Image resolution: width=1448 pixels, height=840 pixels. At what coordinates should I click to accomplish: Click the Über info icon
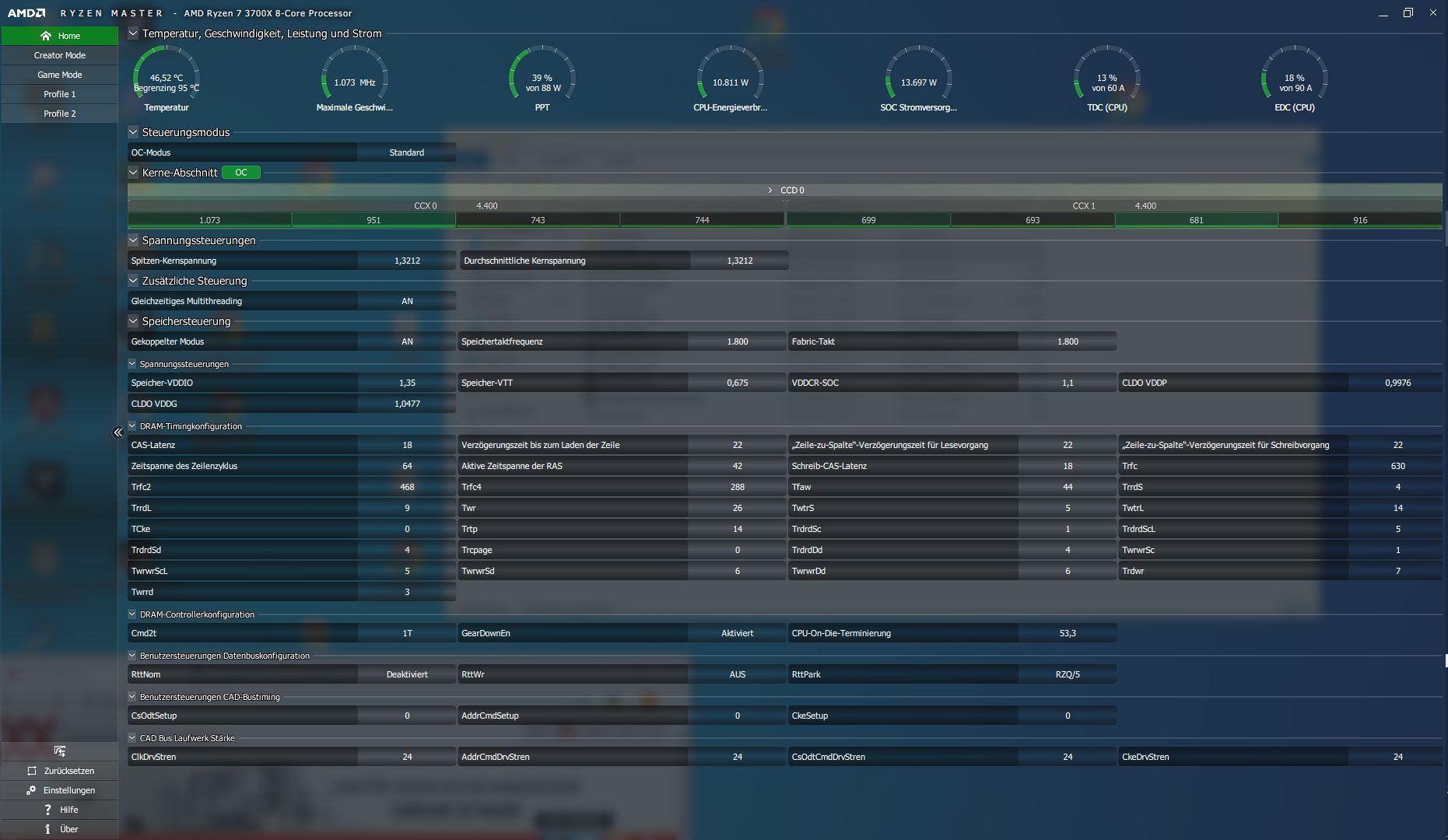click(47, 829)
